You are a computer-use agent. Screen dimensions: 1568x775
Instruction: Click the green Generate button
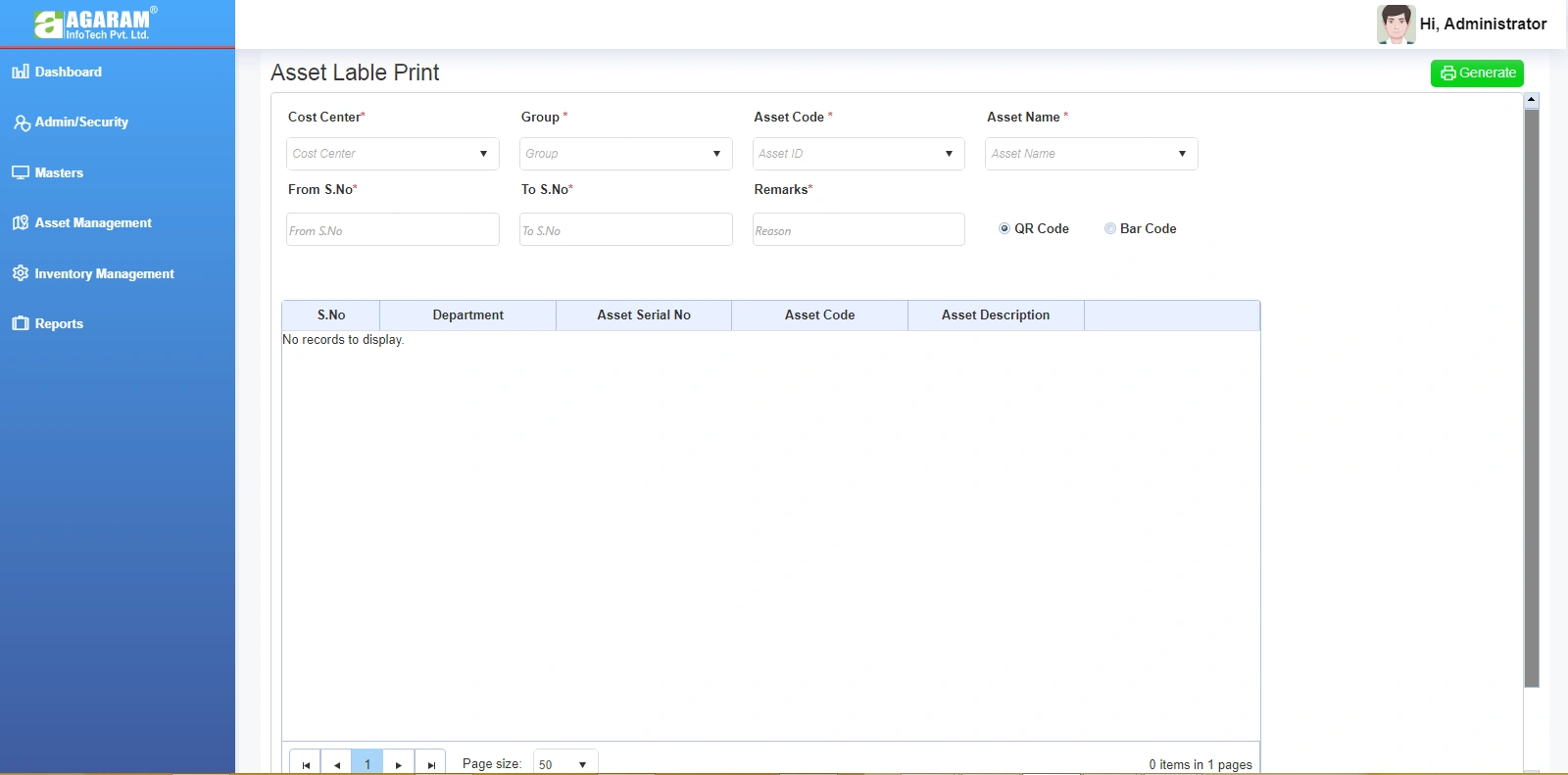pyautogui.click(x=1477, y=73)
